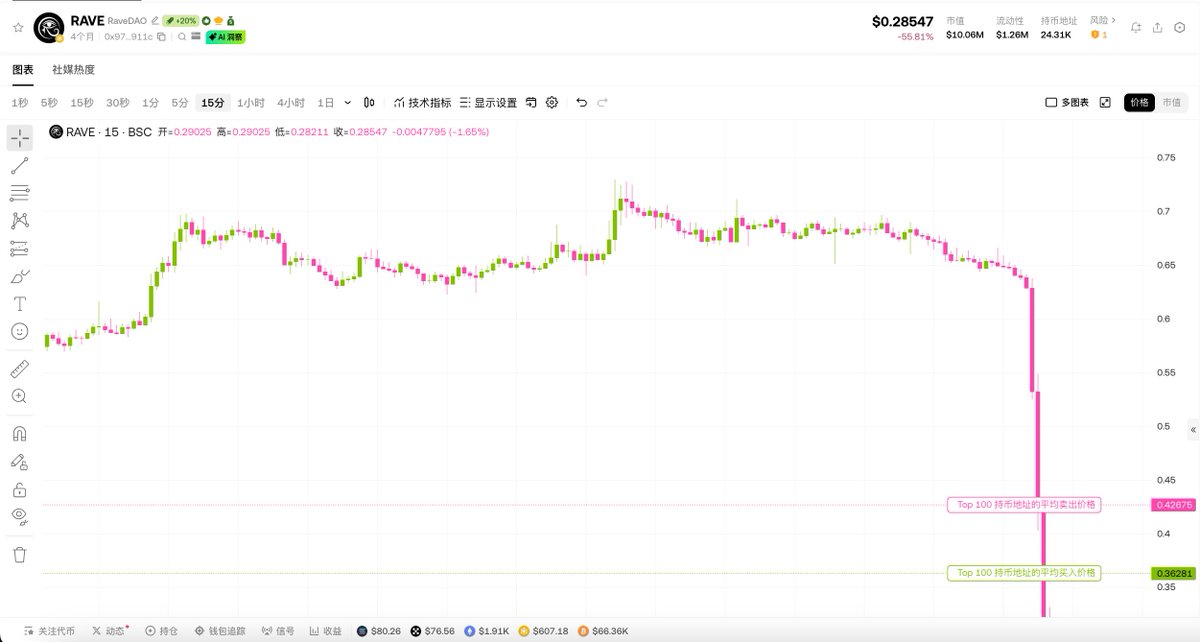Image resolution: width=1200 pixels, height=642 pixels.
Task: Select the 15分 timeframe
Action: (x=213, y=102)
